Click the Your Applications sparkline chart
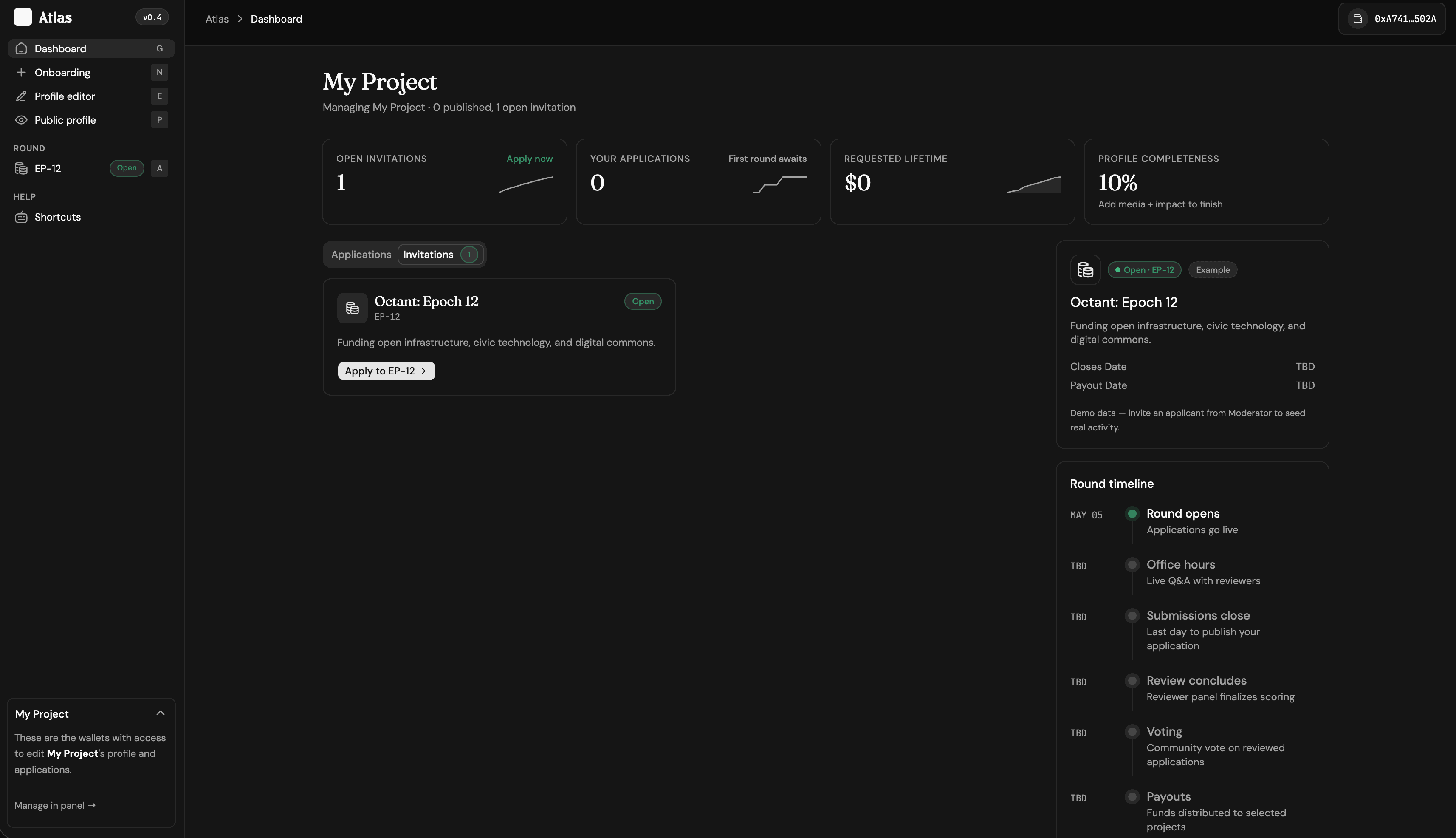Viewport: 1456px width, 838px height. 779,184
